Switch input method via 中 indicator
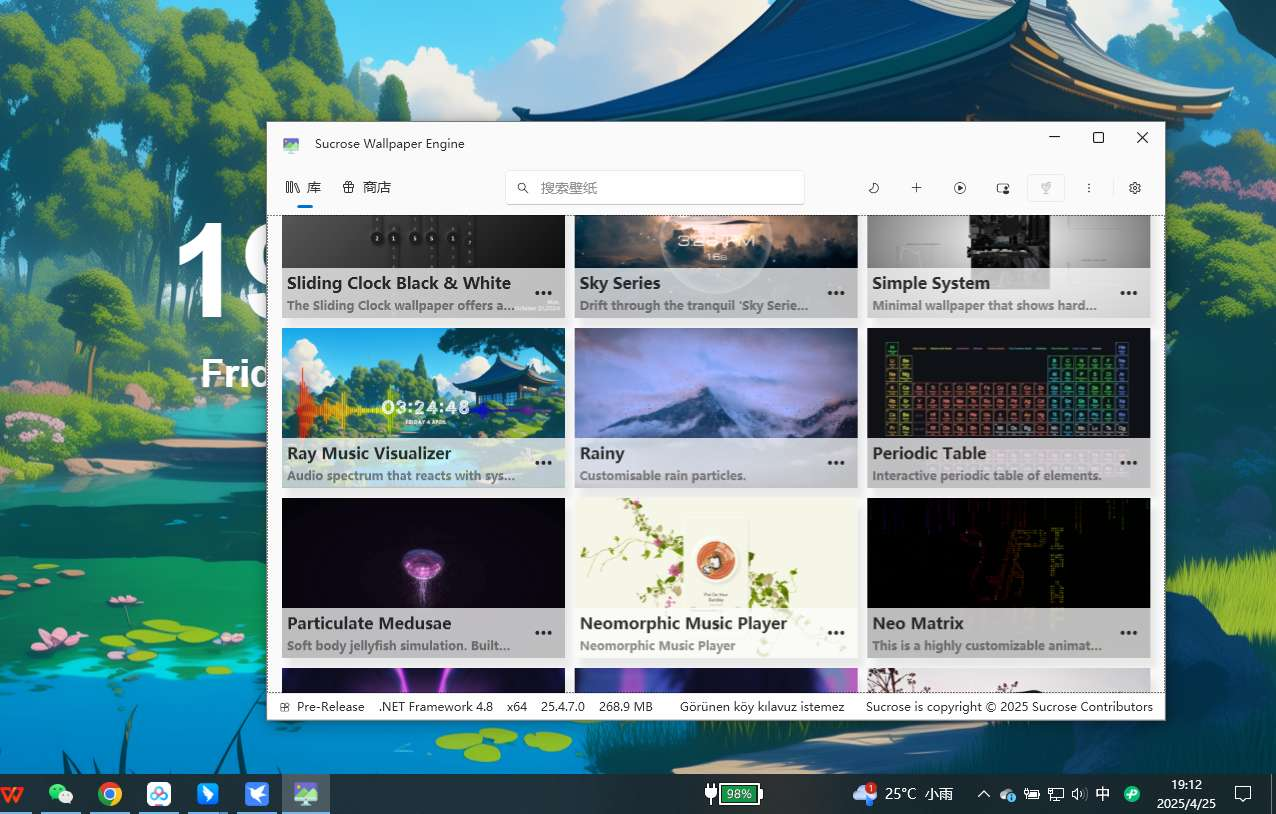1276x814 pixels. pyautogui.click(x=1103, y=794)
